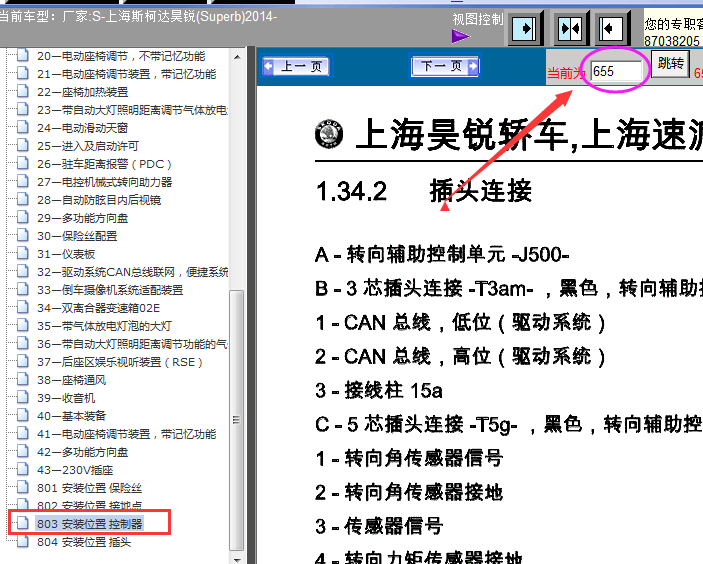Open 25—进入及启动许可
The width and height of the screenshot is (703, 564).
point(88,146)
